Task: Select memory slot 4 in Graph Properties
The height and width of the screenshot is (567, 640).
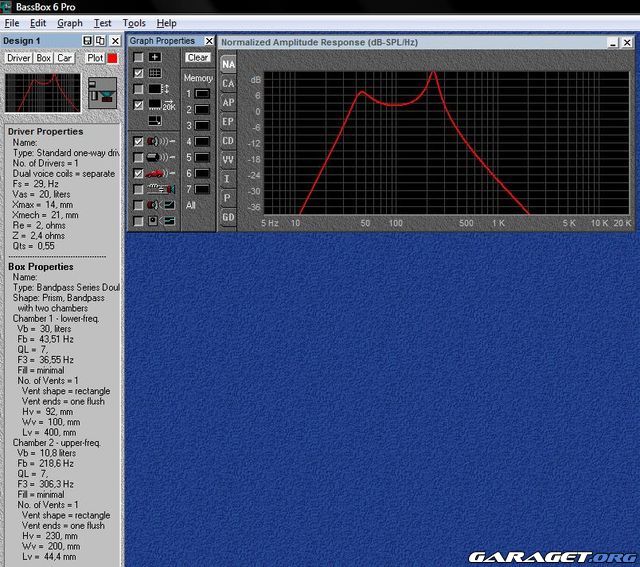Action: coord(202,141)
